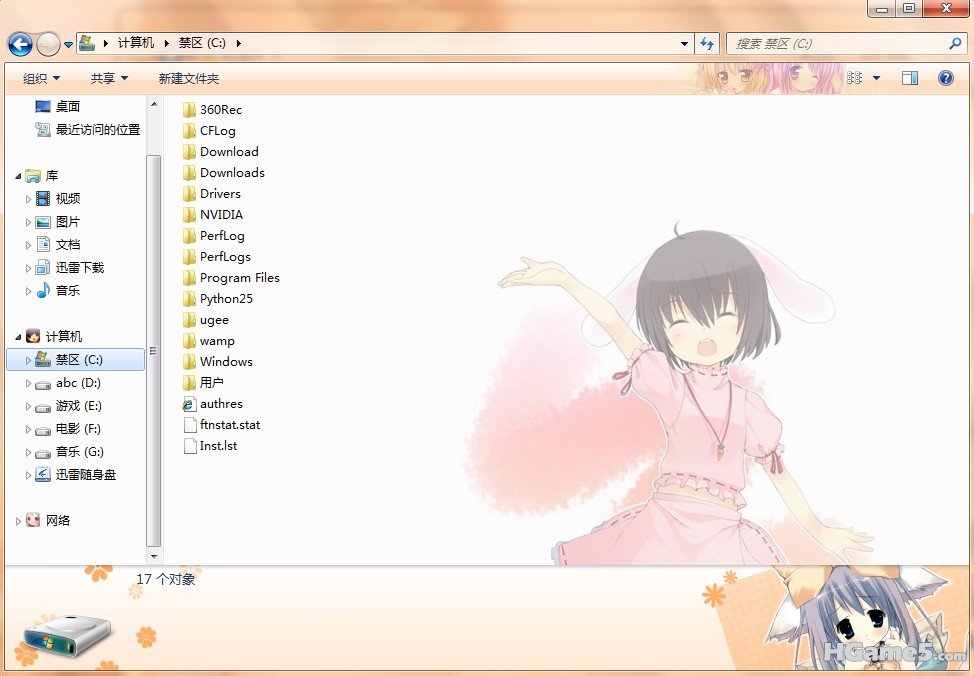This screenshot has width=974, height=676.
Task: Open the address bar history dropdown
Action: tap(684, 44)
